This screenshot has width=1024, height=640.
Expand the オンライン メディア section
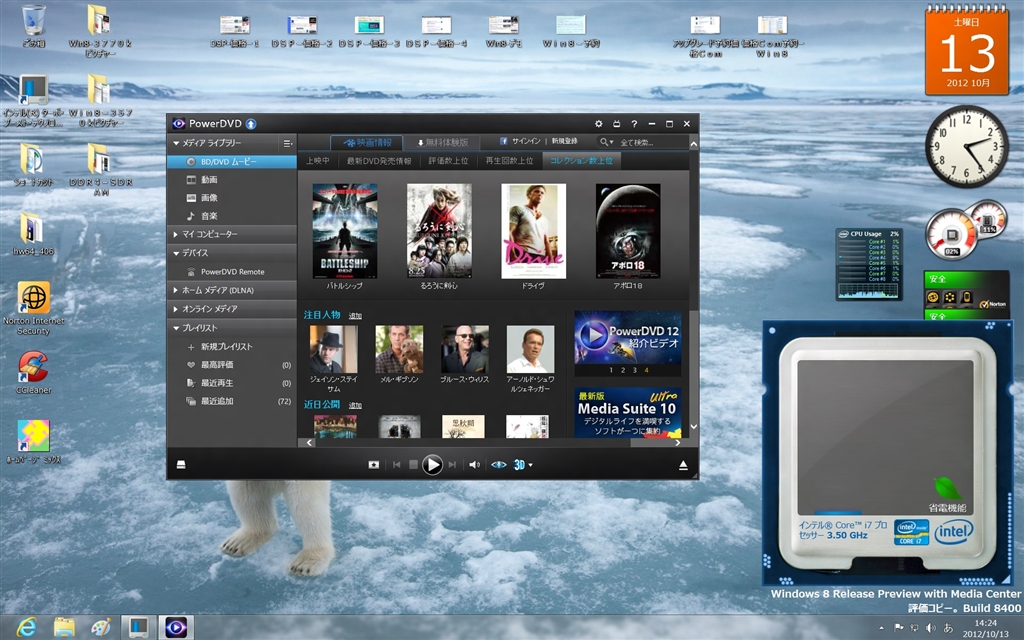176,309
